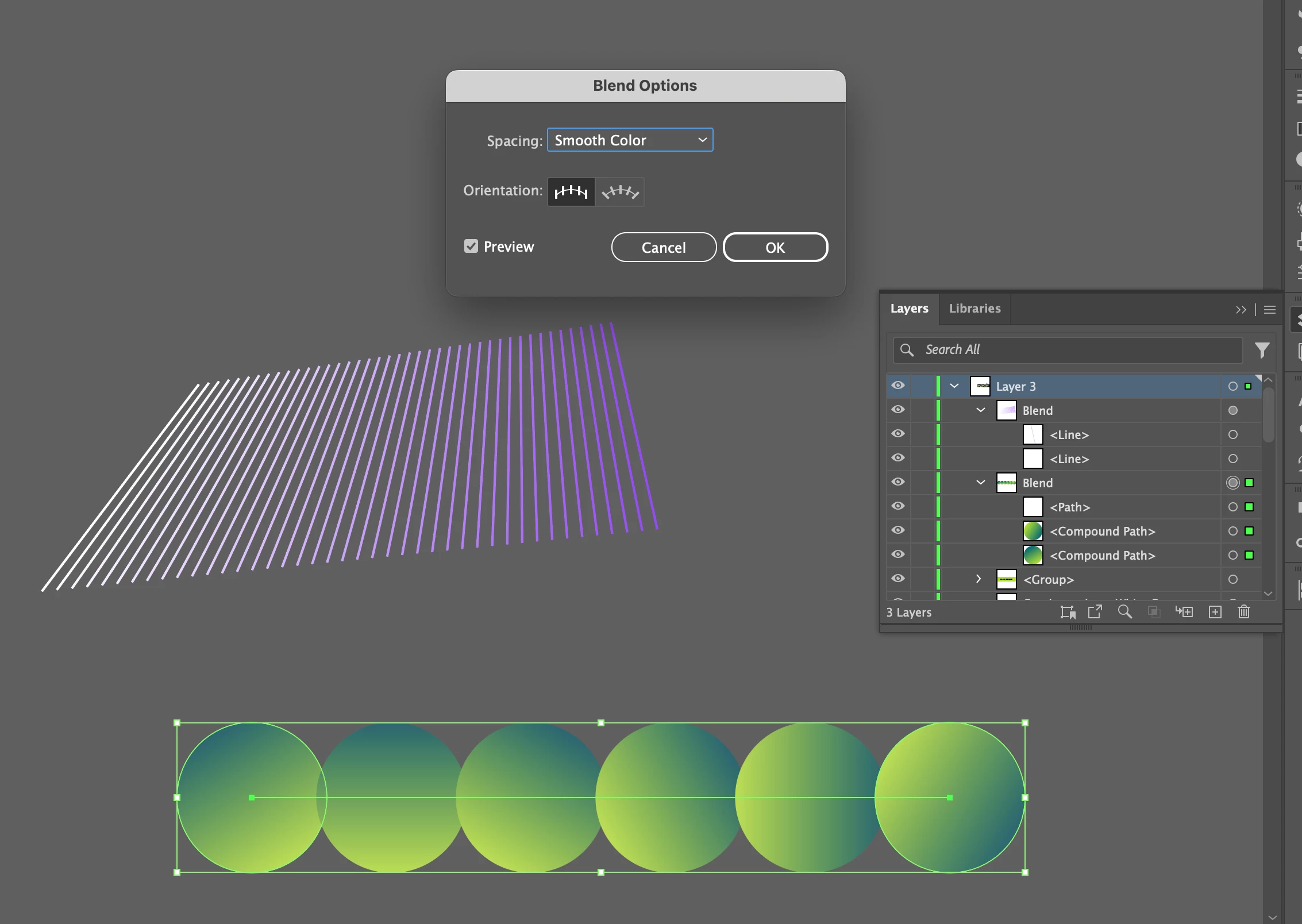Click Create New Sublayer icon
Viewport: 1302px width, 924px height.
pos(1184,612)
